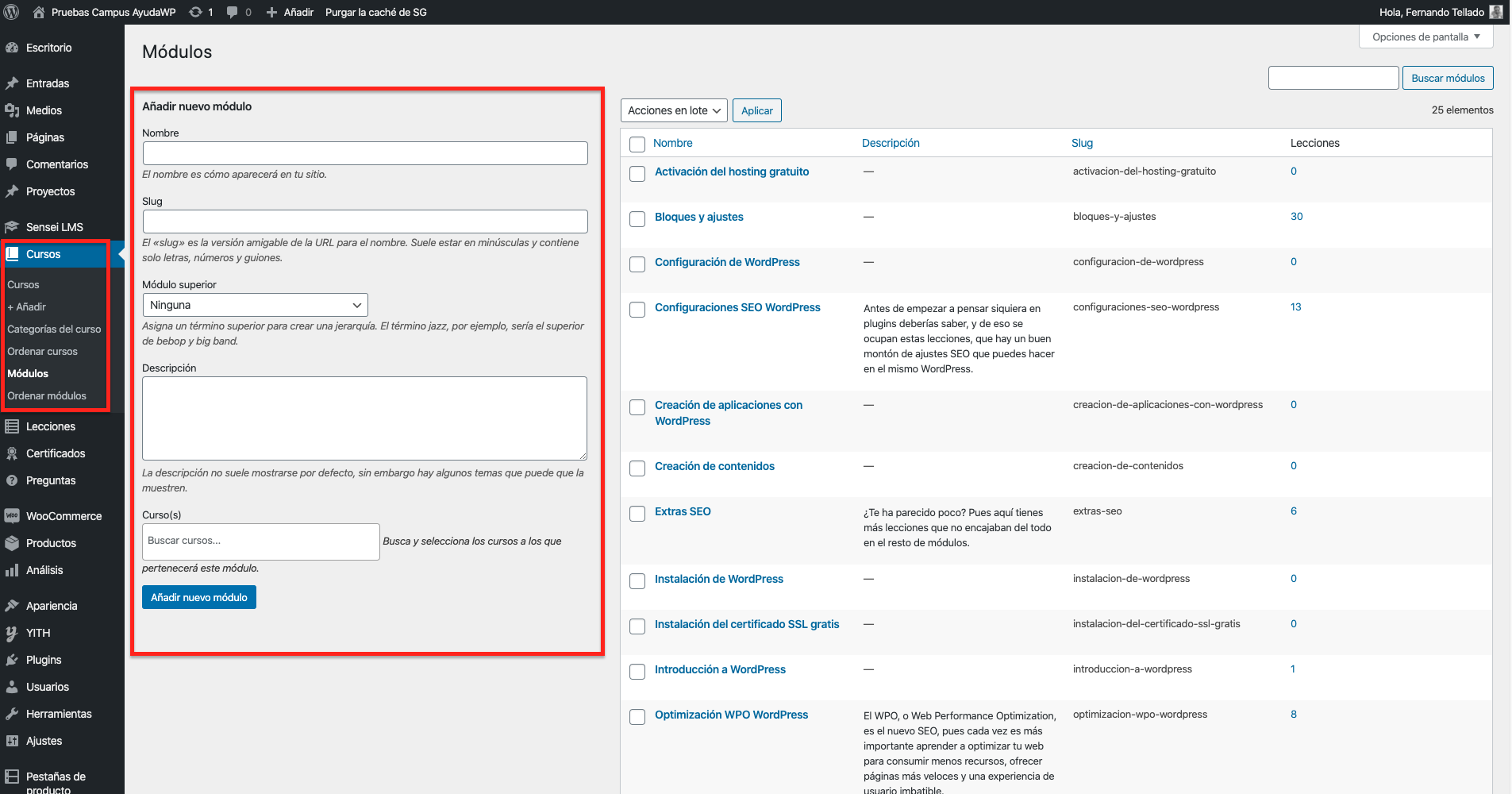
Task: Open the comments bubble icon in the admin bar
Action: (x=233, y=12)
